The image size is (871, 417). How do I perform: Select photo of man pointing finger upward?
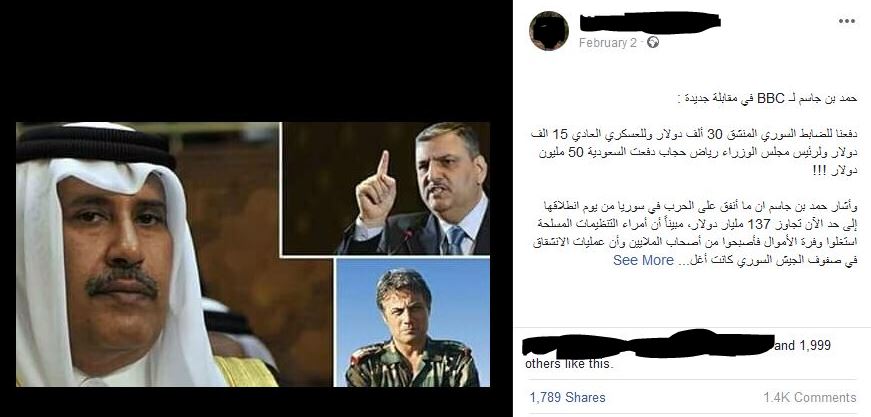[x=386, y=189]
